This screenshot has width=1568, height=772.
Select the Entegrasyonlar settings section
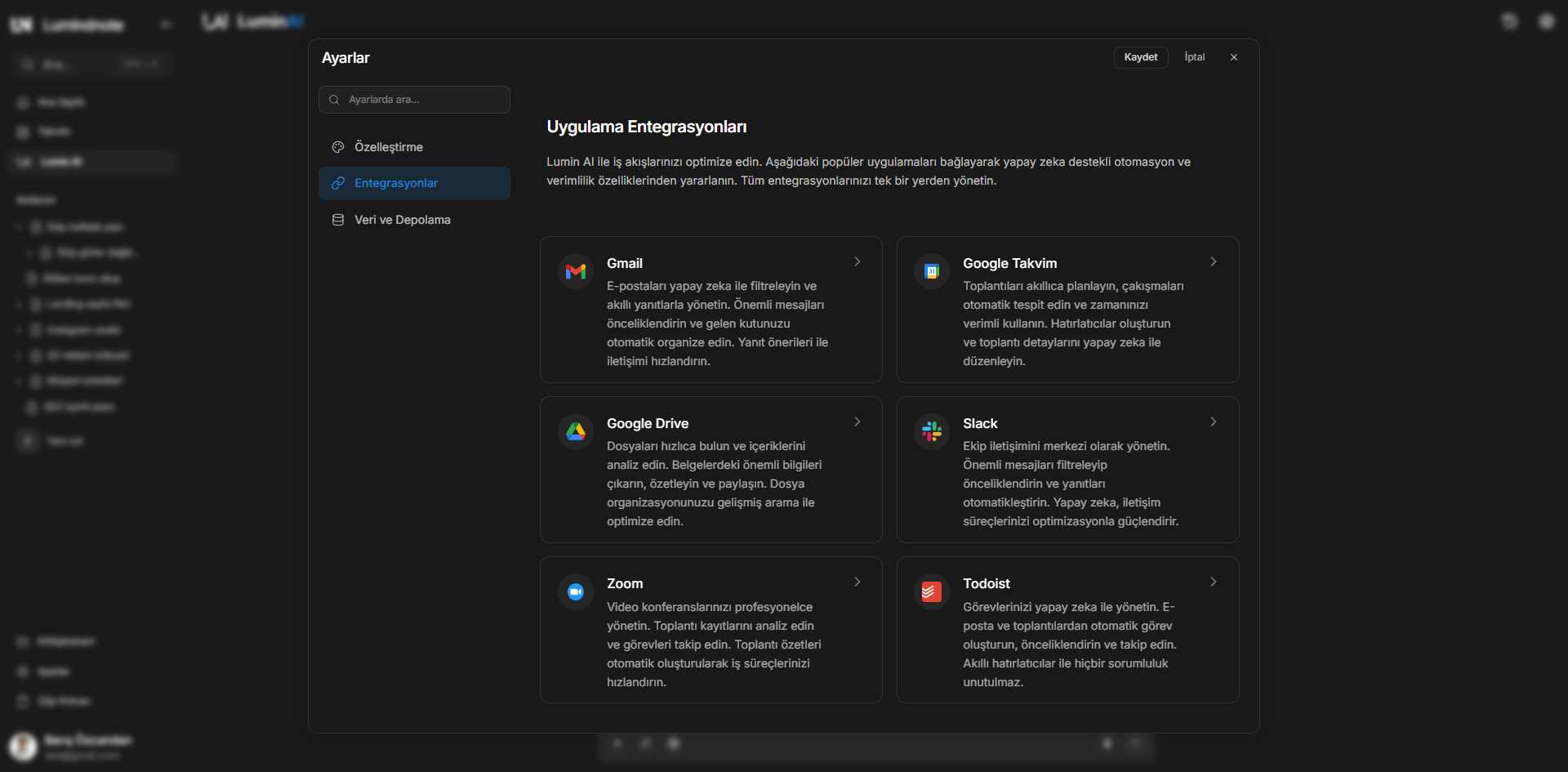pos(414,183)
